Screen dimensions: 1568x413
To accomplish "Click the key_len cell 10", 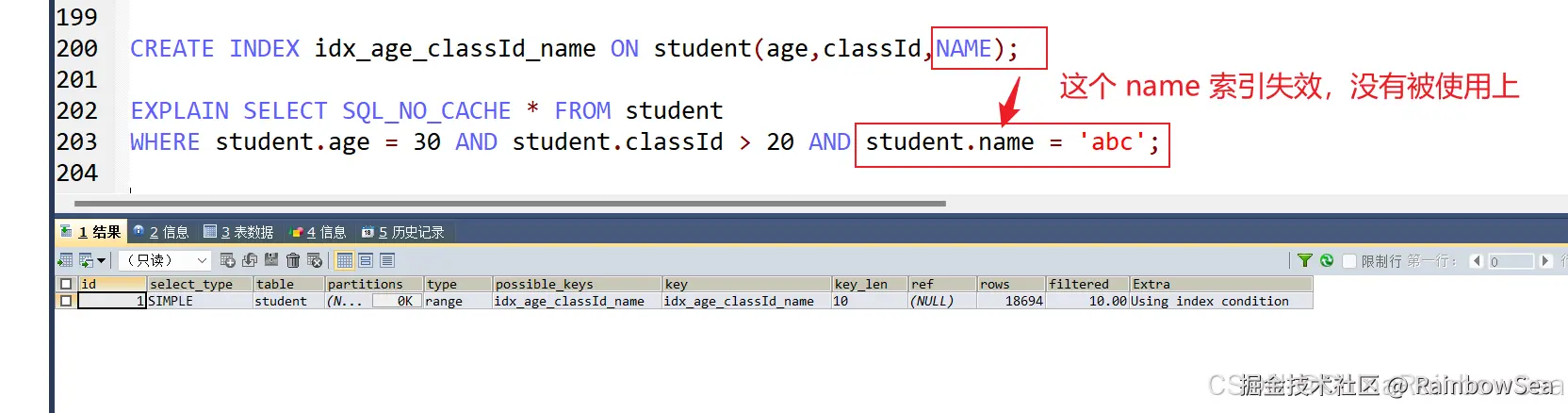I will (870, 301).
